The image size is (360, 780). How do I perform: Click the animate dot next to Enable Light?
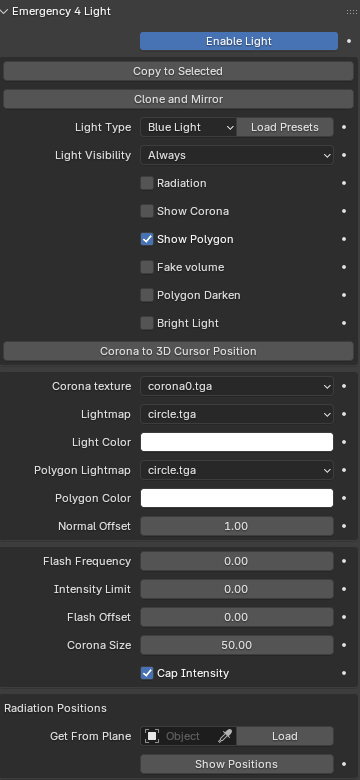point(349,41)
